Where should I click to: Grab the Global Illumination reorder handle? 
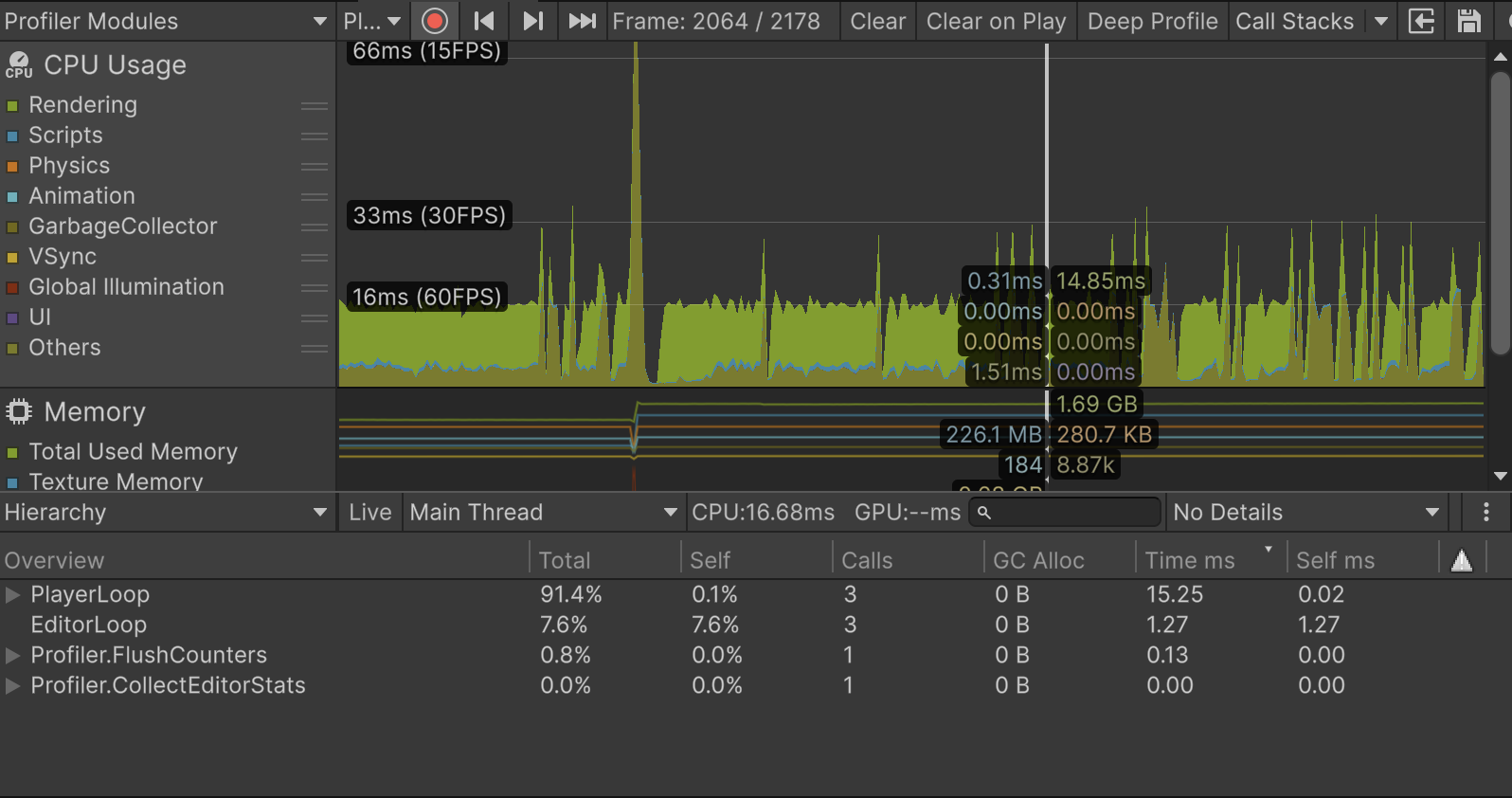pyautogui.click(x=315, y=288)
